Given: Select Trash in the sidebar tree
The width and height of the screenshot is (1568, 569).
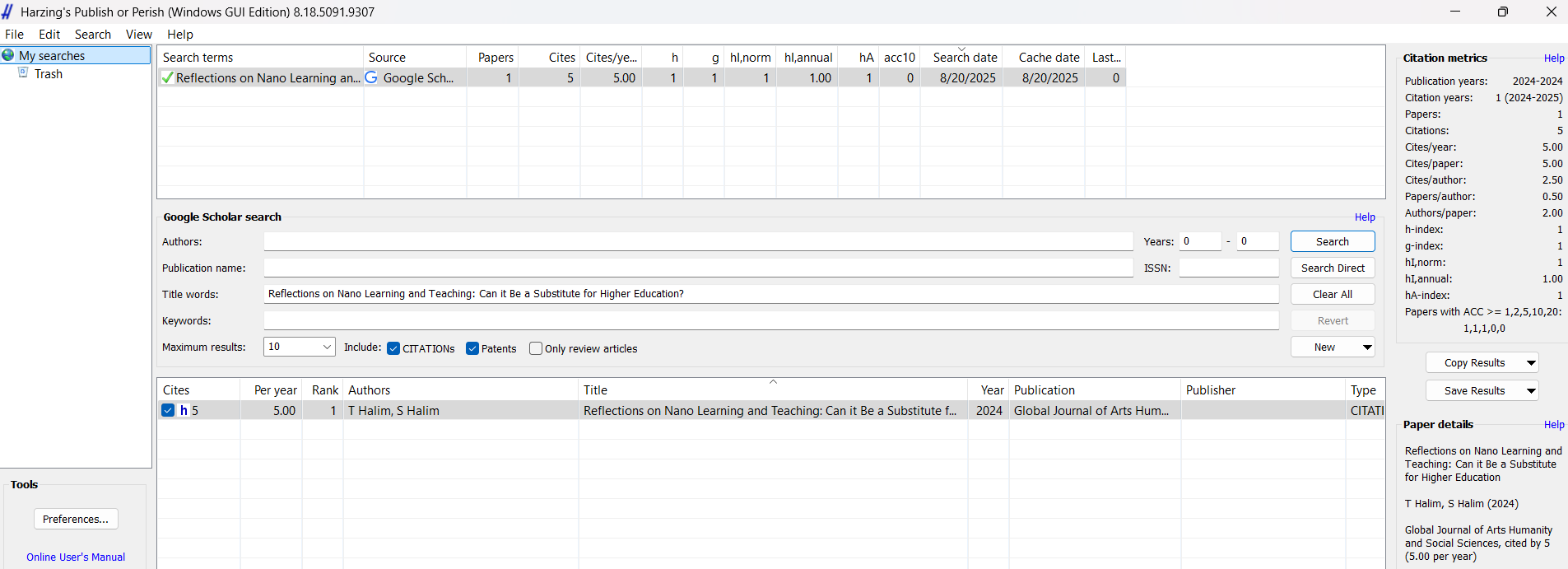Looking at the screenshot, I should pos(49,74).
